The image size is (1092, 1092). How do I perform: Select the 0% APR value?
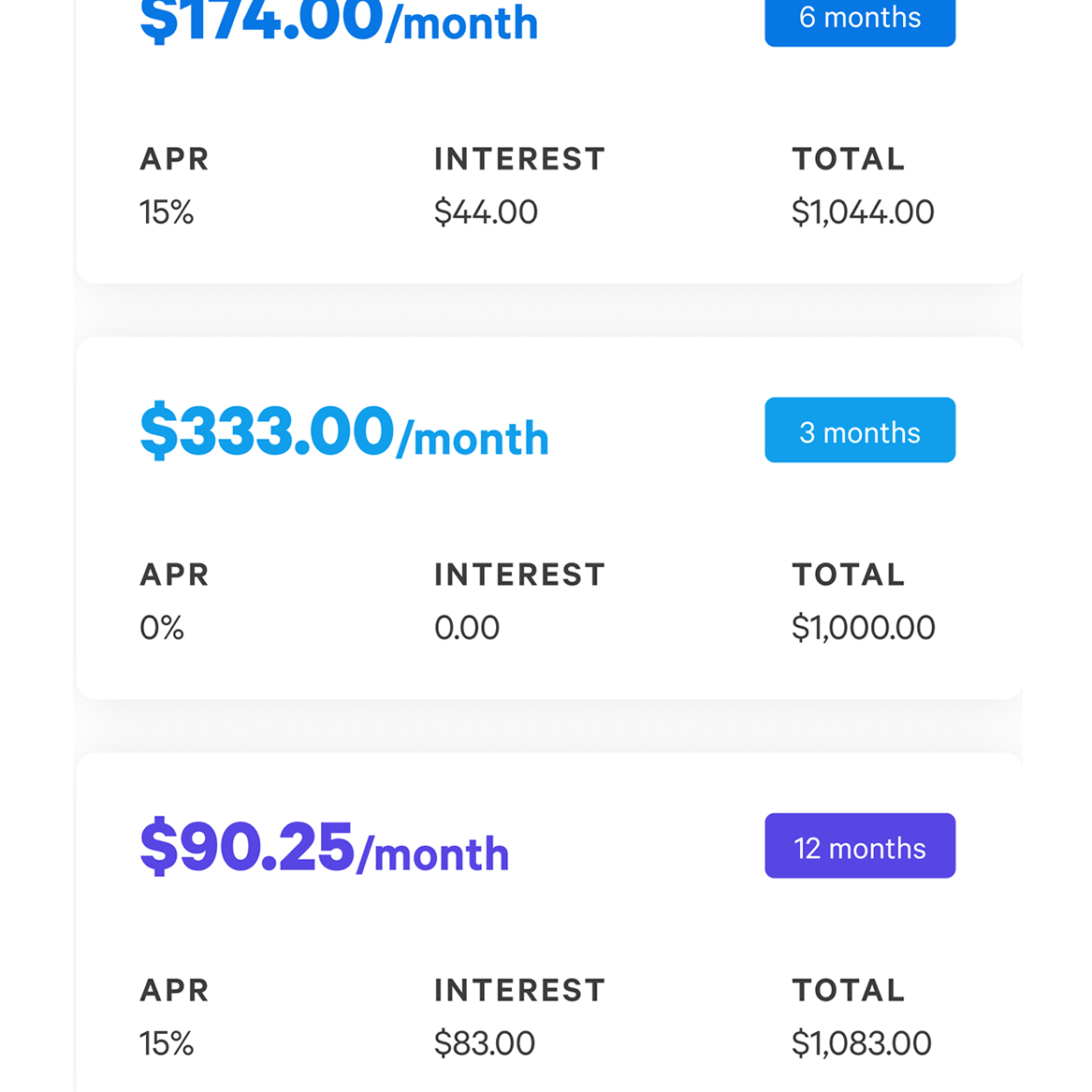[x=162, y=628]
